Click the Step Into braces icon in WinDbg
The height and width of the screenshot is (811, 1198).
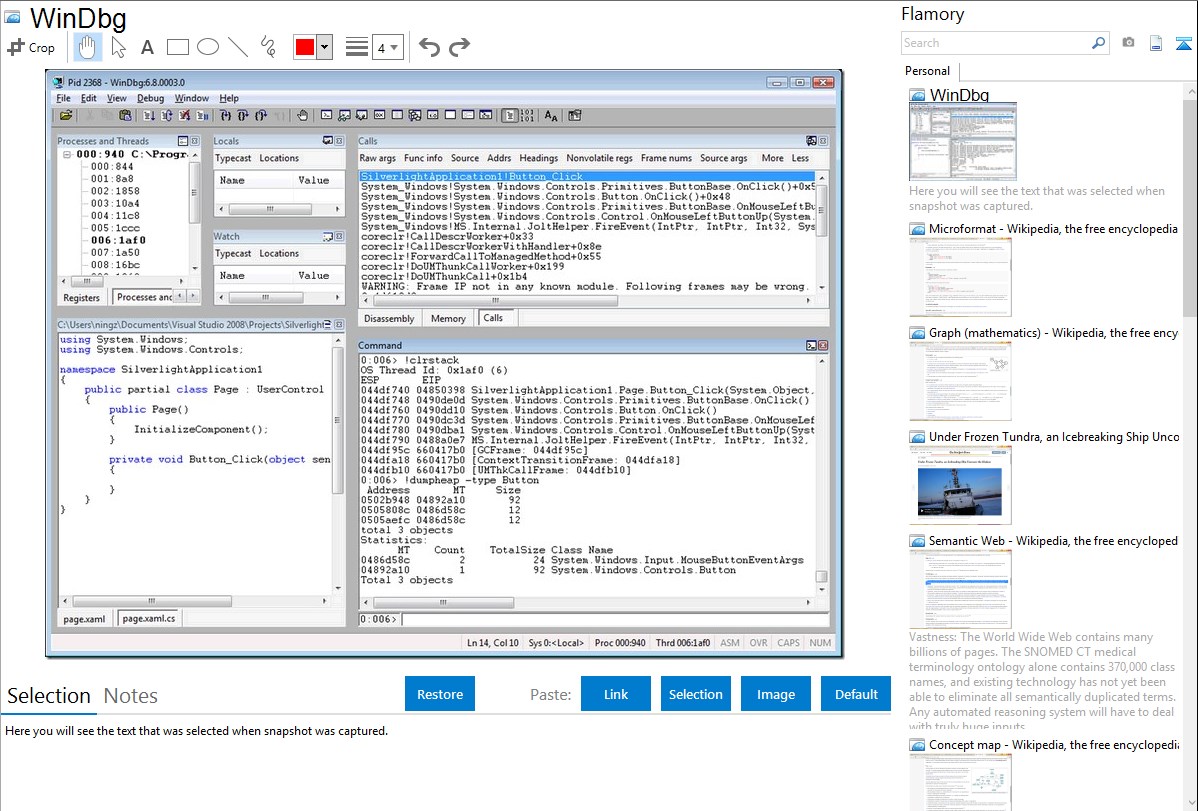click(225, 115)
